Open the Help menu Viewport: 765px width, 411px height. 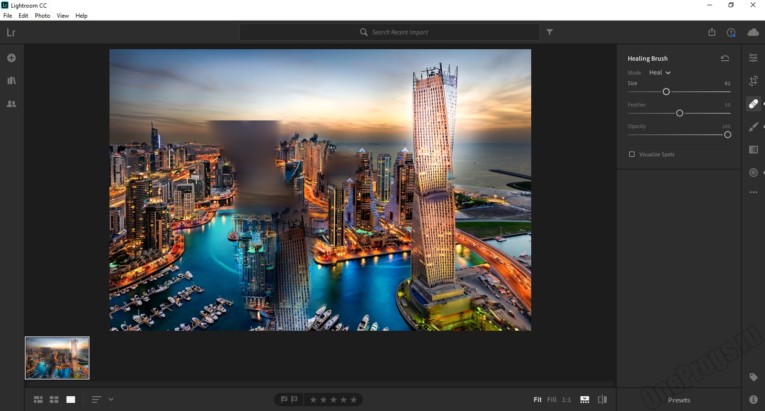click(81, 16)
